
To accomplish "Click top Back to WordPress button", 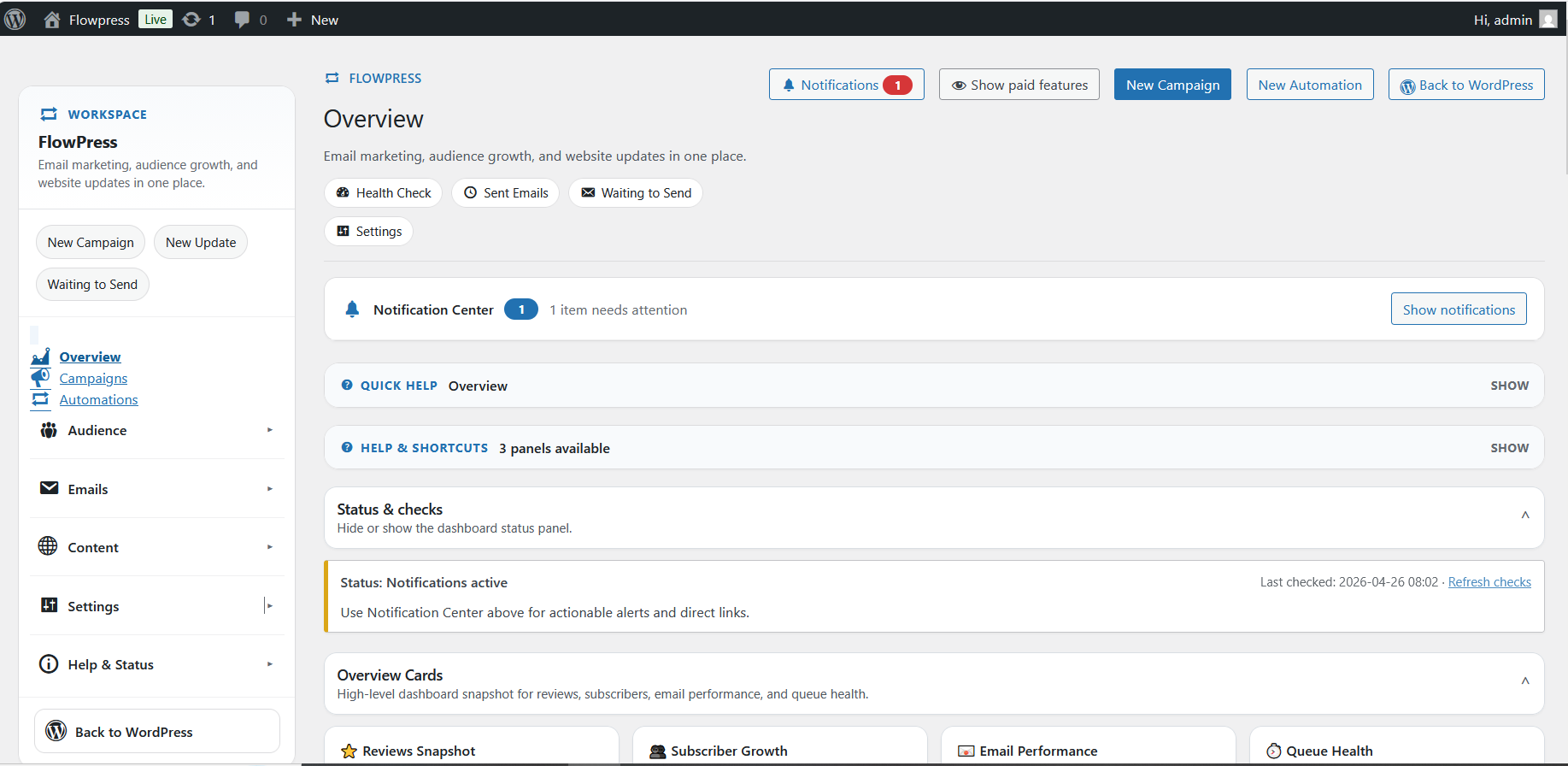I will [1465, 85].
